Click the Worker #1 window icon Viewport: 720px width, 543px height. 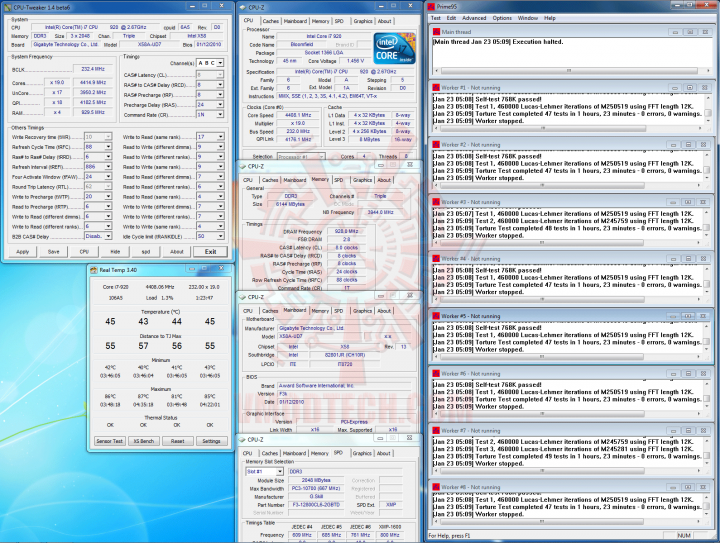click(435, 89)
